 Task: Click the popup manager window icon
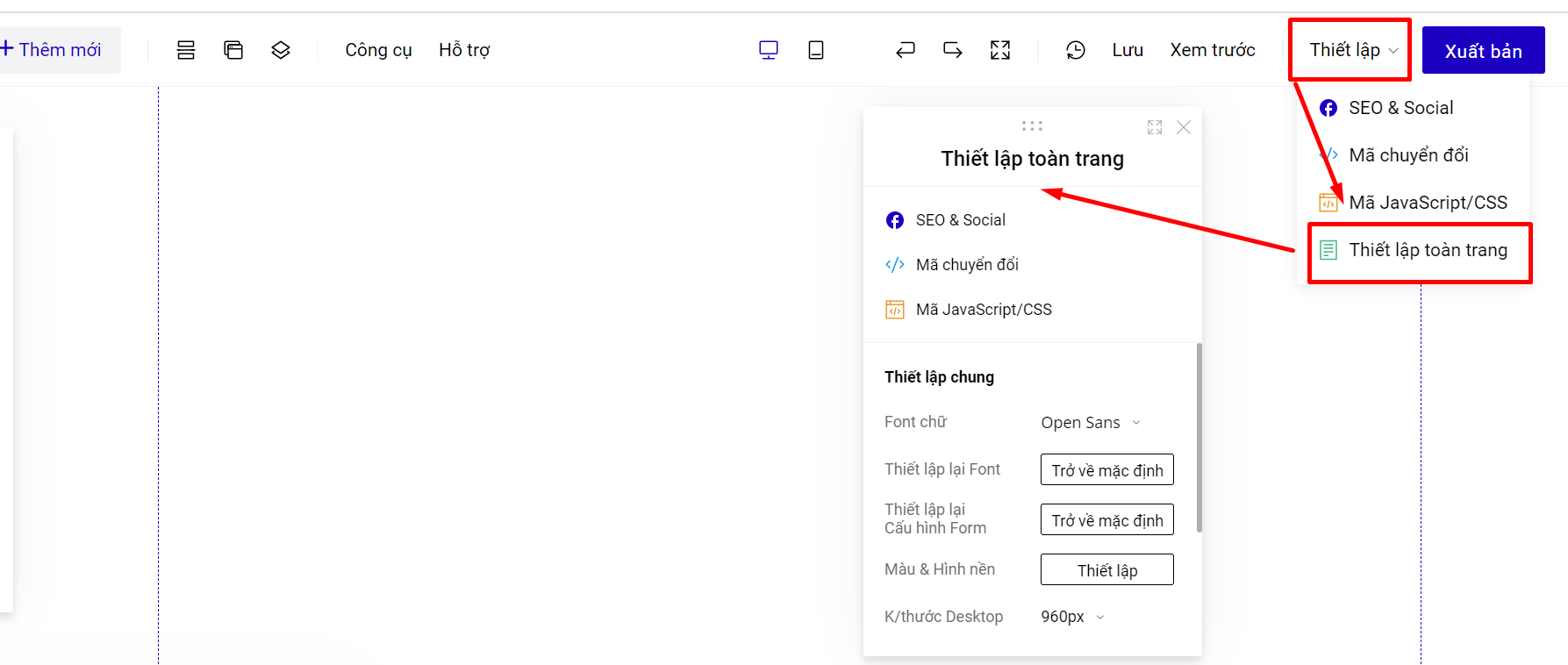click(233, 50)
